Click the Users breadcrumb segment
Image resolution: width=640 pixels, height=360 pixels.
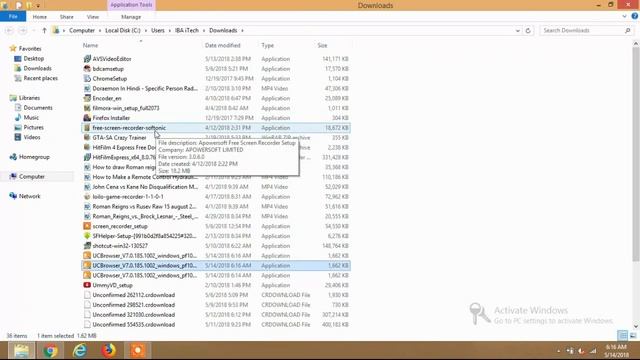pyautogui.click(x=158, y=31)
